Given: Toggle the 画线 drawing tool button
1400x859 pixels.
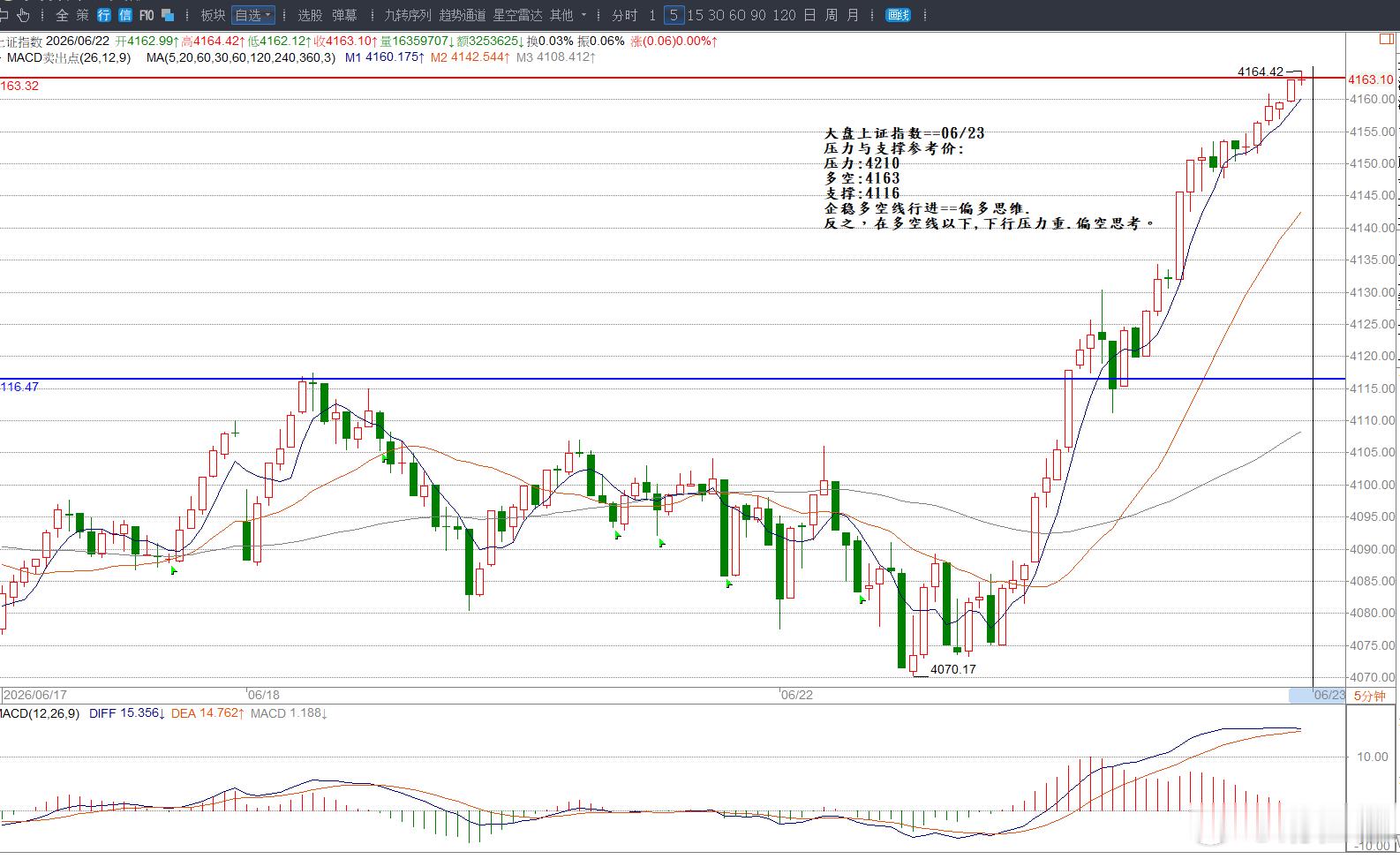Looking at the screenshot, I should click(898, 15).
